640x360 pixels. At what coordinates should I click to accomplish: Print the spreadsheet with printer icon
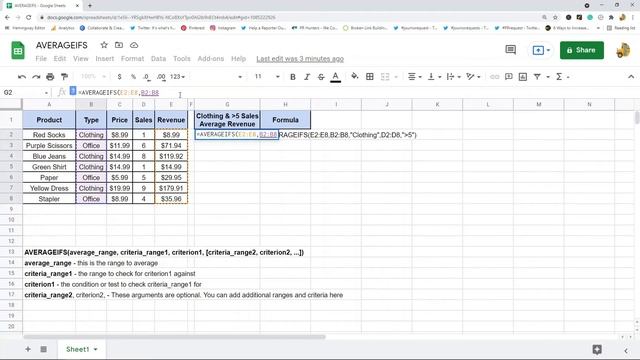coord(50,77)
